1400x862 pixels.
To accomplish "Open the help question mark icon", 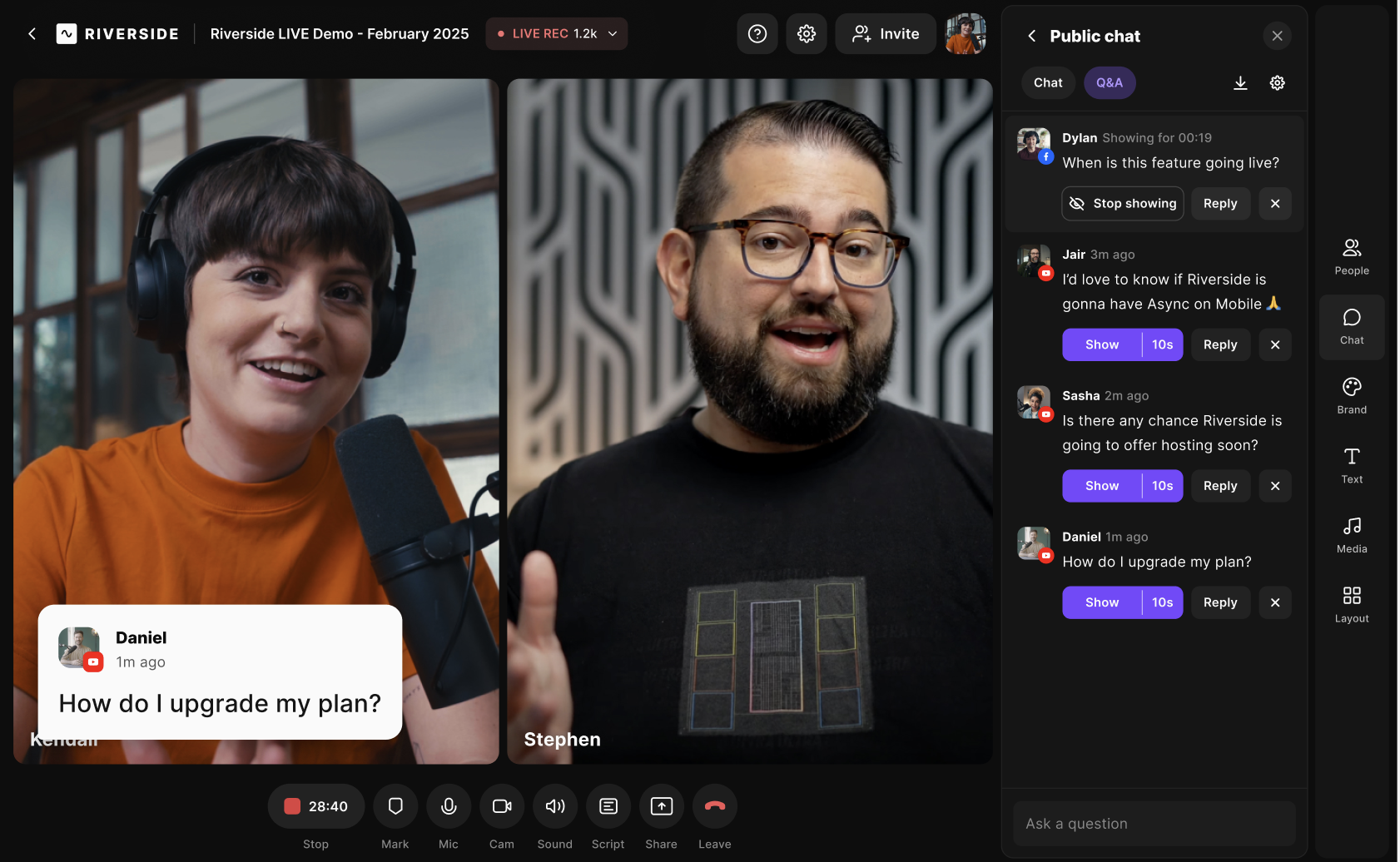I will coord(757,33).
